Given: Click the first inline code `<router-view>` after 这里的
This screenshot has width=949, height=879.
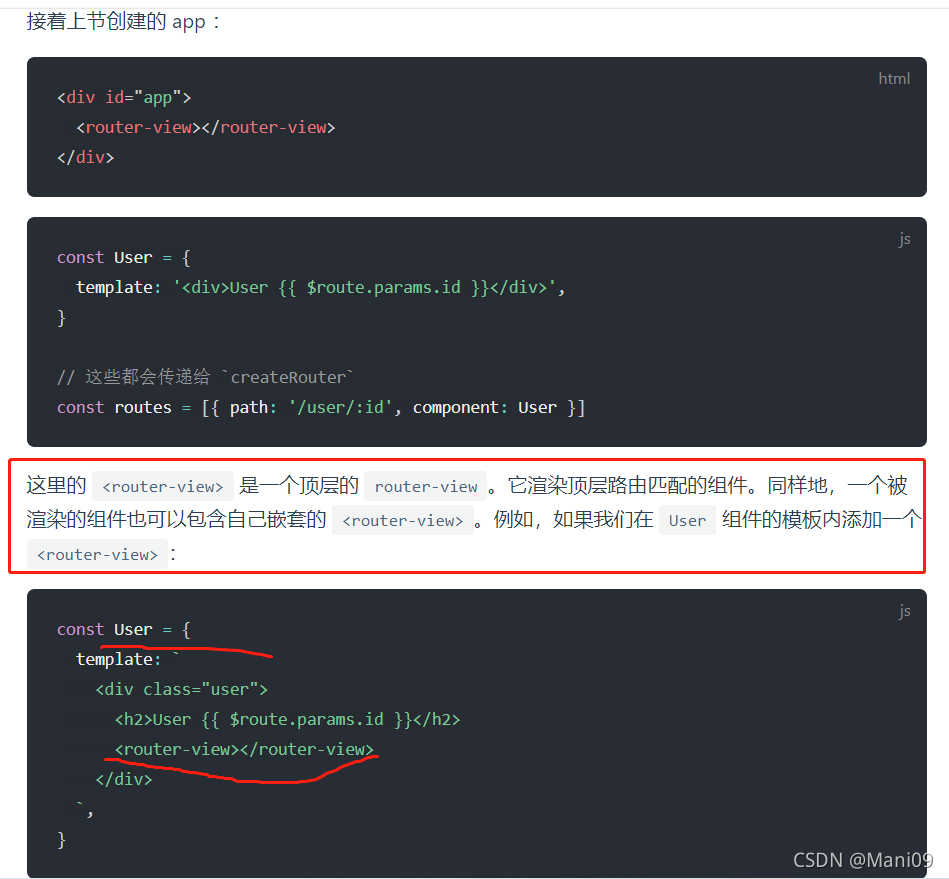Looking at the screenshot, I should 163,487.
